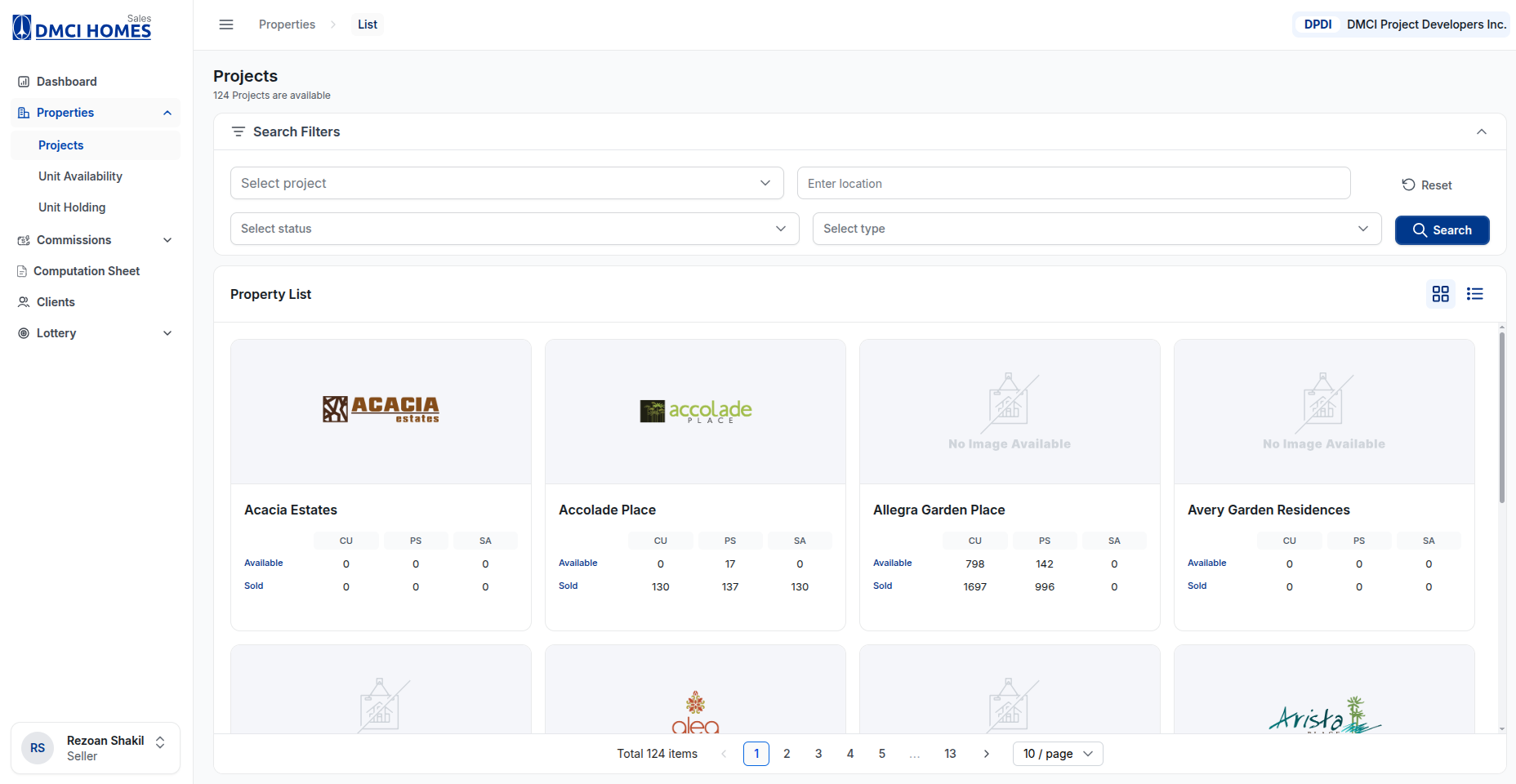
Task: Go to page 2
Action: click(x=787, y=754)
